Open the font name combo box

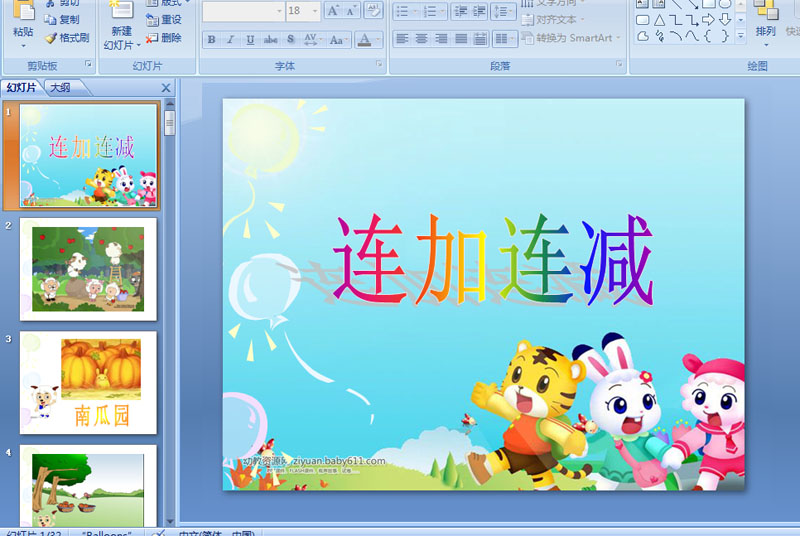[x=243, y=11]
